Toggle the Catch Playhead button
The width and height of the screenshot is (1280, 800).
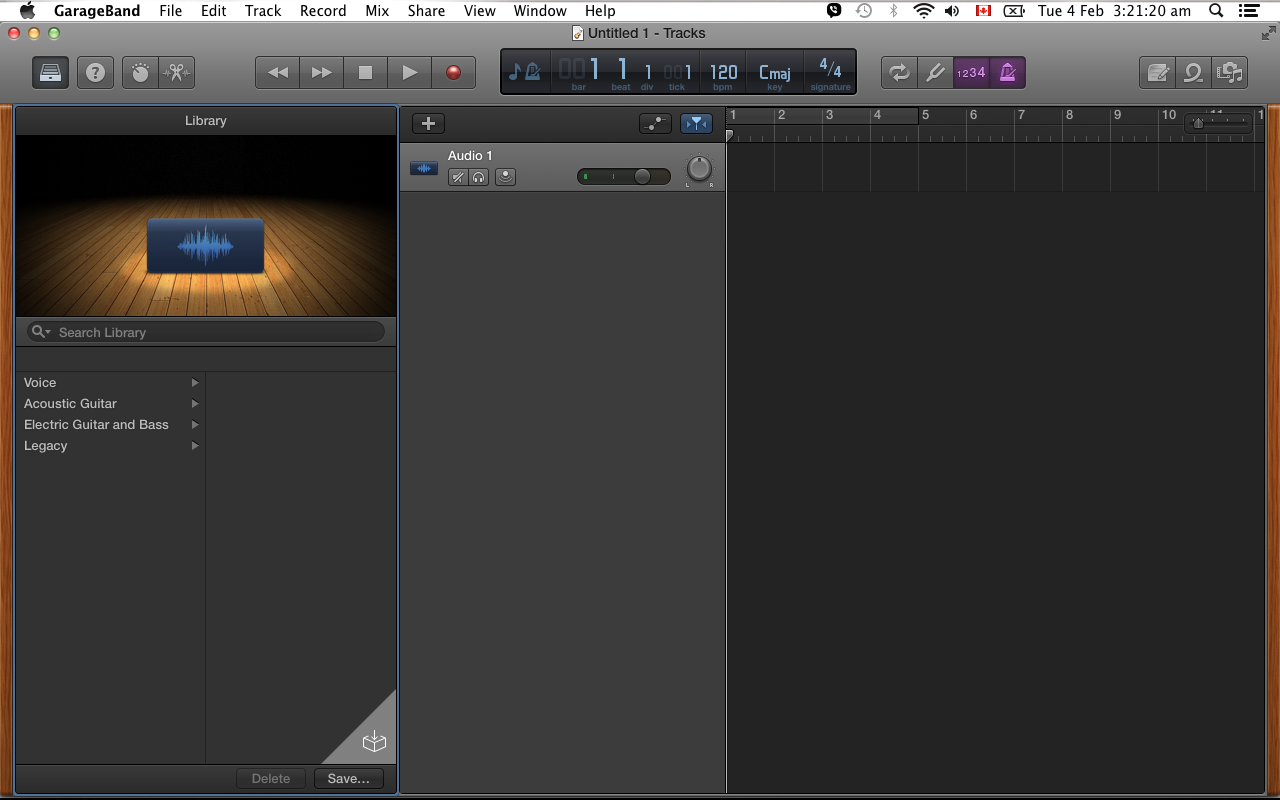(696, 123)
